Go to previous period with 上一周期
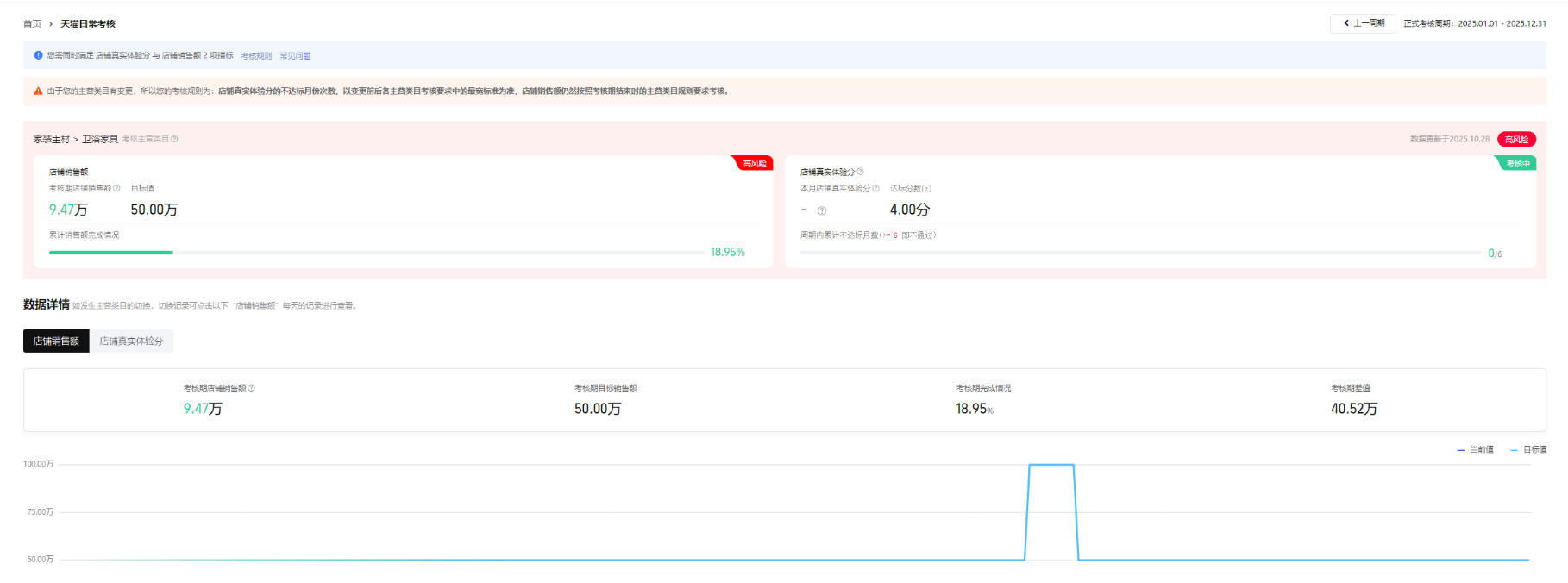This screenshot has height=583, width=1568. [x=1363, y=23]
